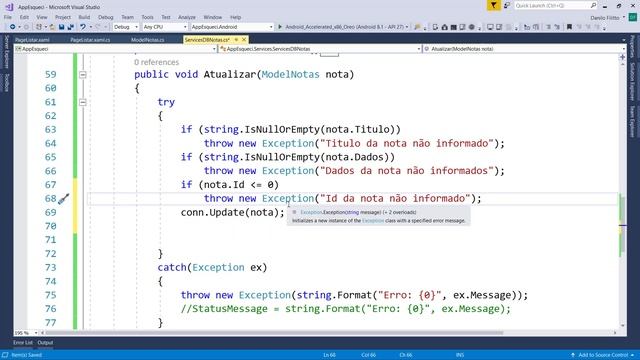640x360 pixels.
Task: Open the Error List tab
Action: [x=22, y=342]
